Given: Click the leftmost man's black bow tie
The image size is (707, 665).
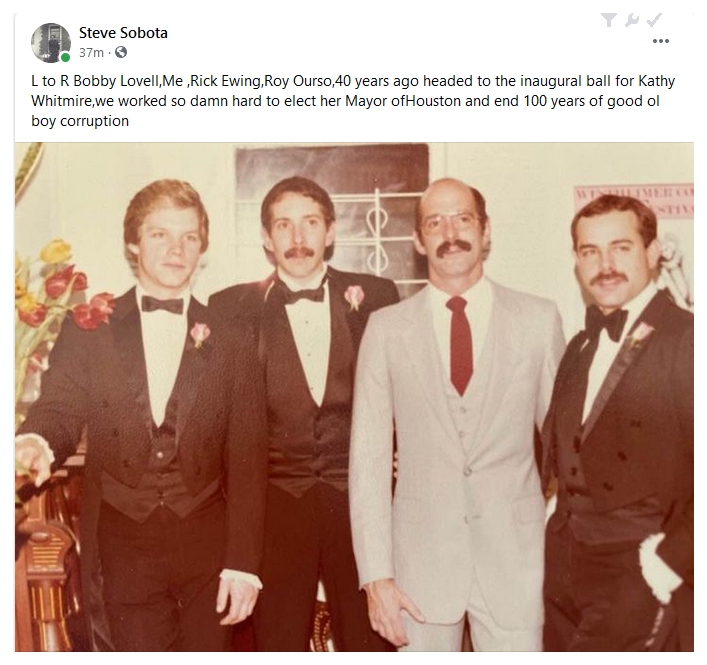Looking at the screenshot, I should pyautogui.click(x=162, y=305).
